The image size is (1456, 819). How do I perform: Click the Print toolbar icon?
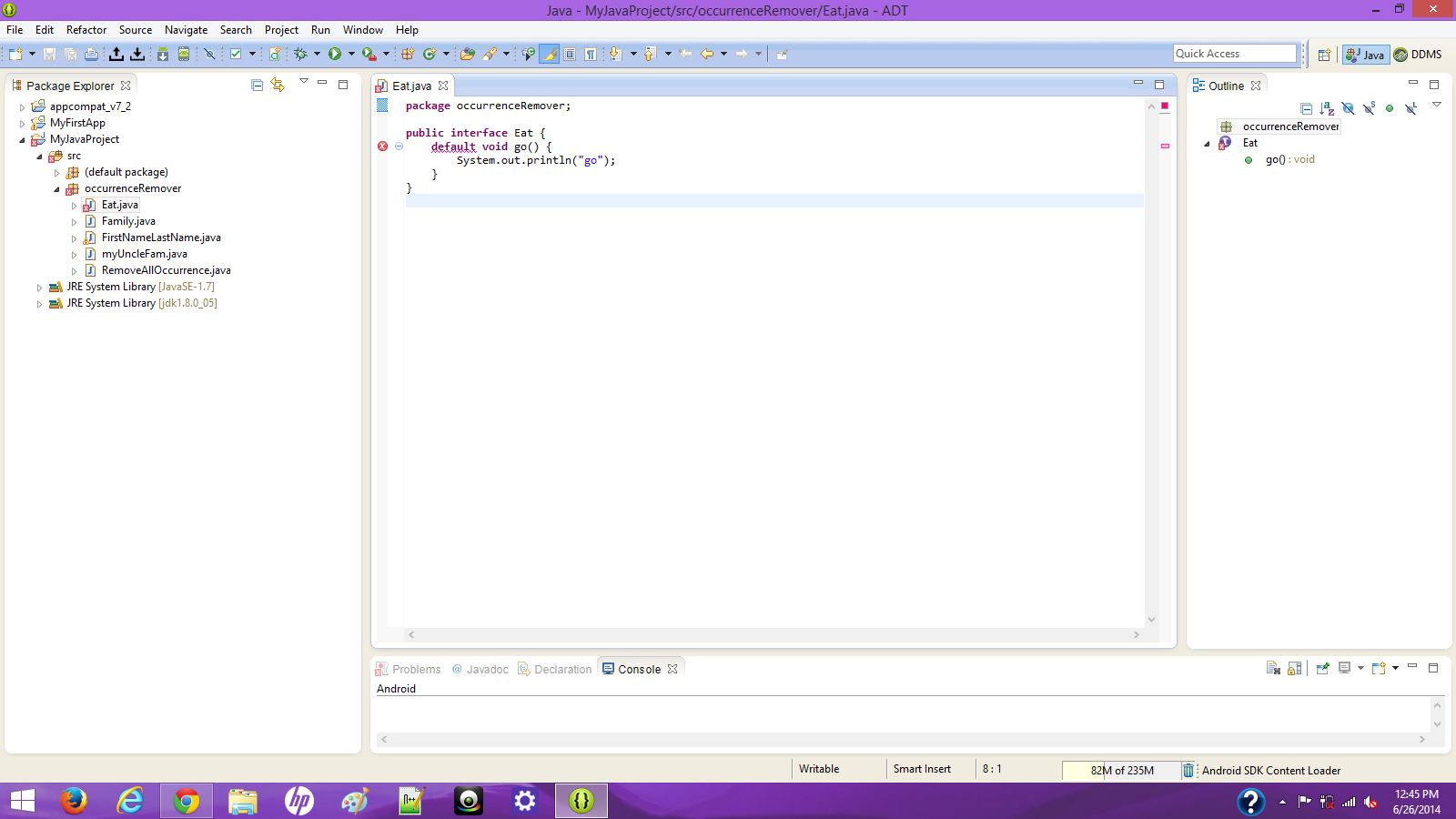point(91,54)
